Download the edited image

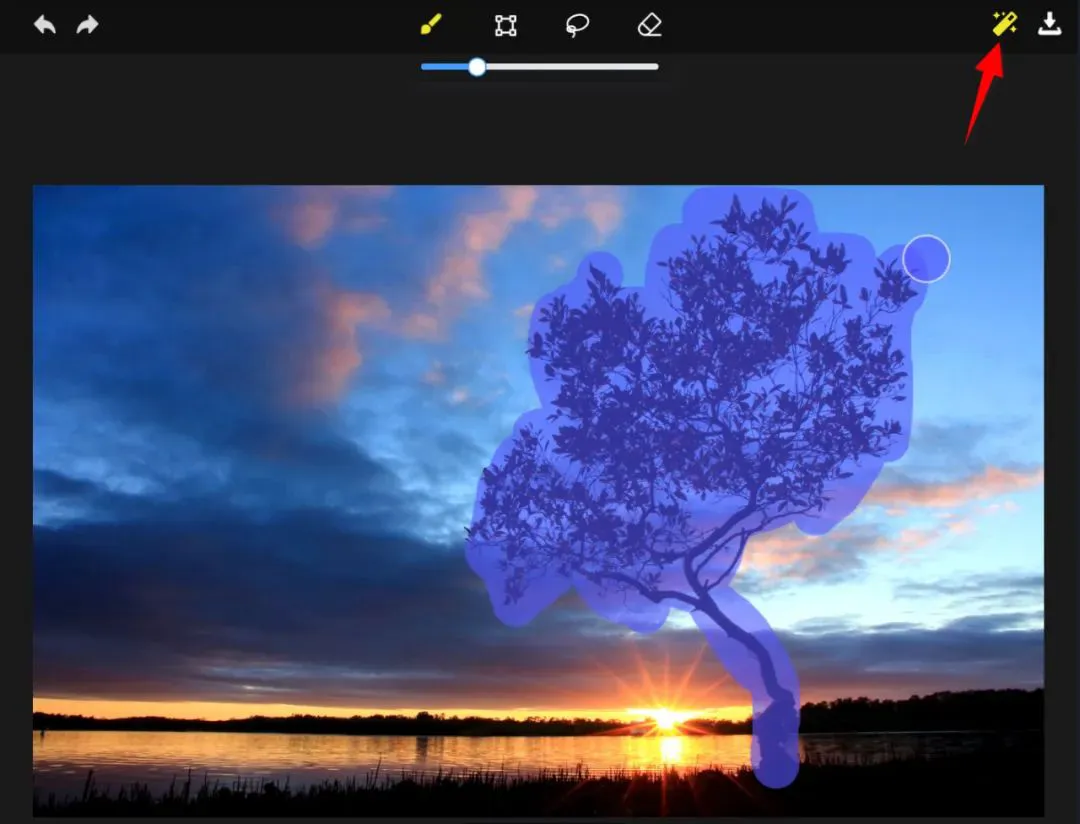point(1049,24)
